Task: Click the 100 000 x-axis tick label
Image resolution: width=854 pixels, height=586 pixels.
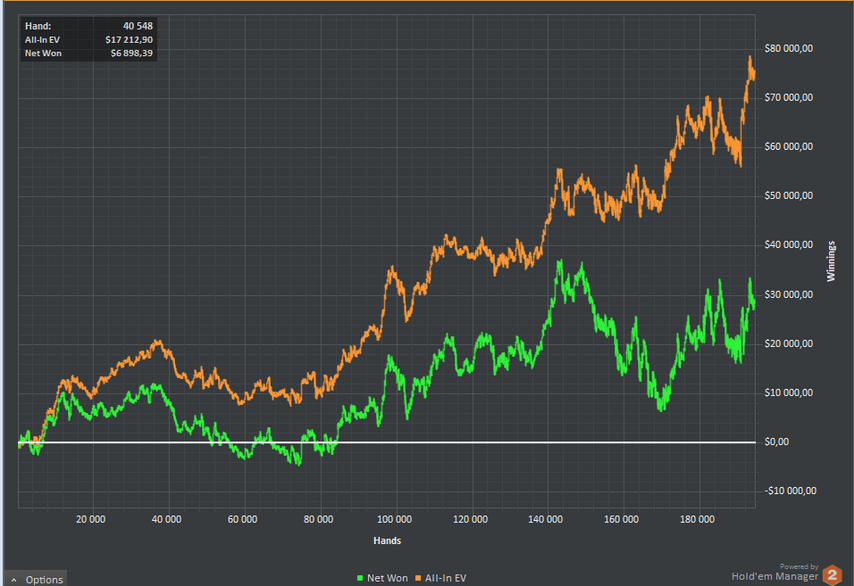Action: (x=394, y=519)
